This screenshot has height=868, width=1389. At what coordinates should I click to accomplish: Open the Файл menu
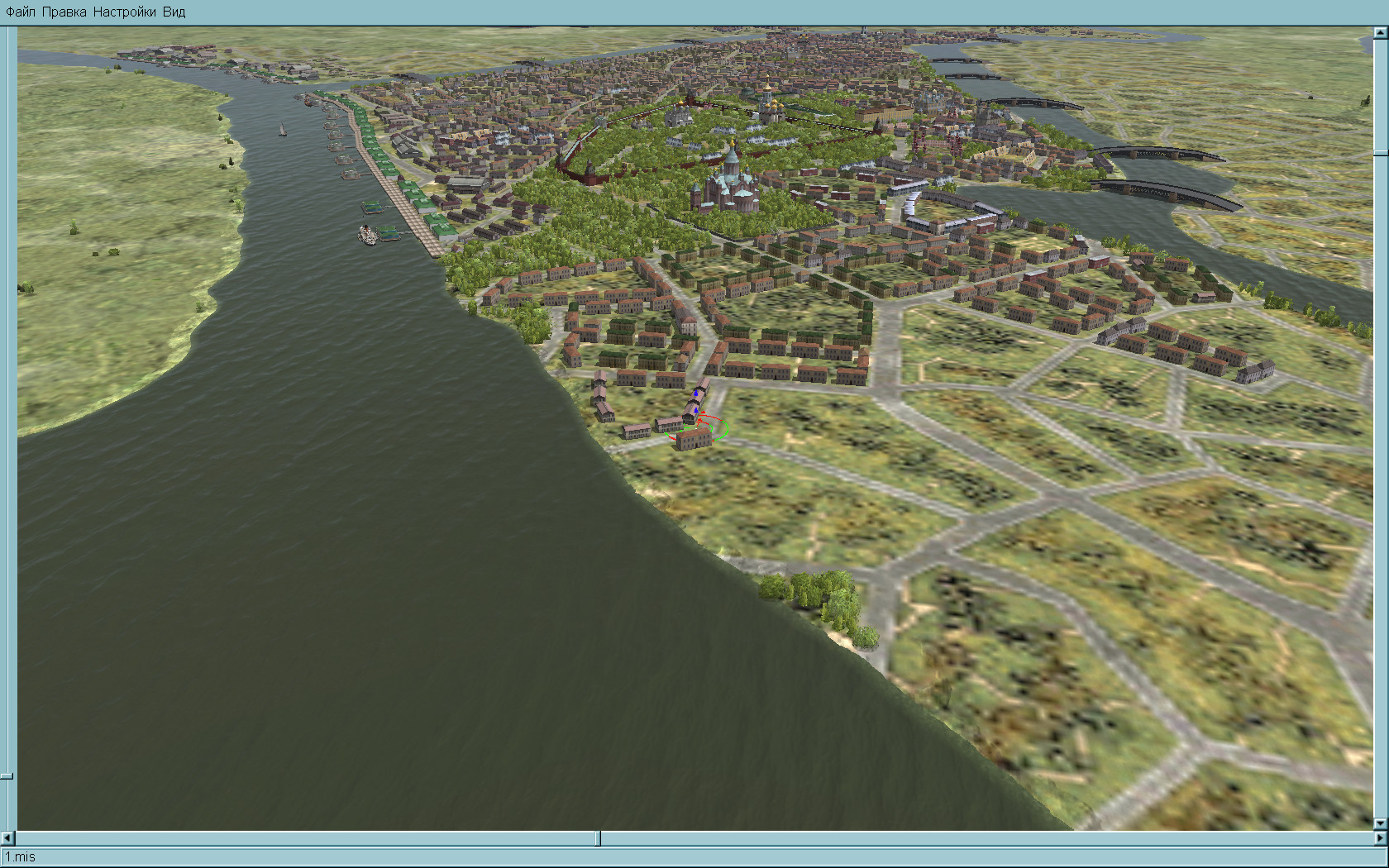point(21,12)
